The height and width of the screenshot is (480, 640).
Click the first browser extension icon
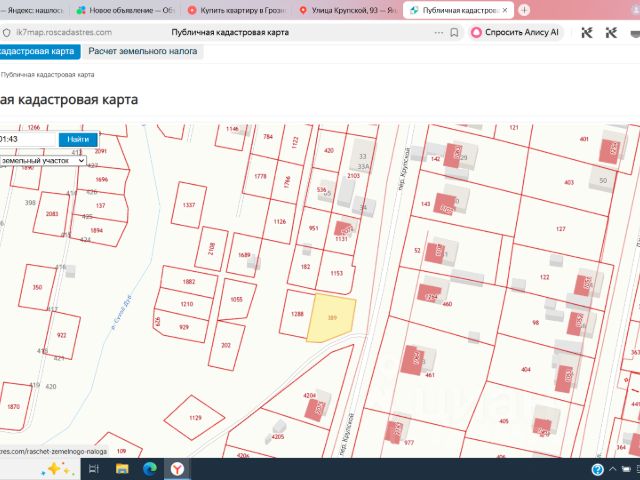point(587,33)
